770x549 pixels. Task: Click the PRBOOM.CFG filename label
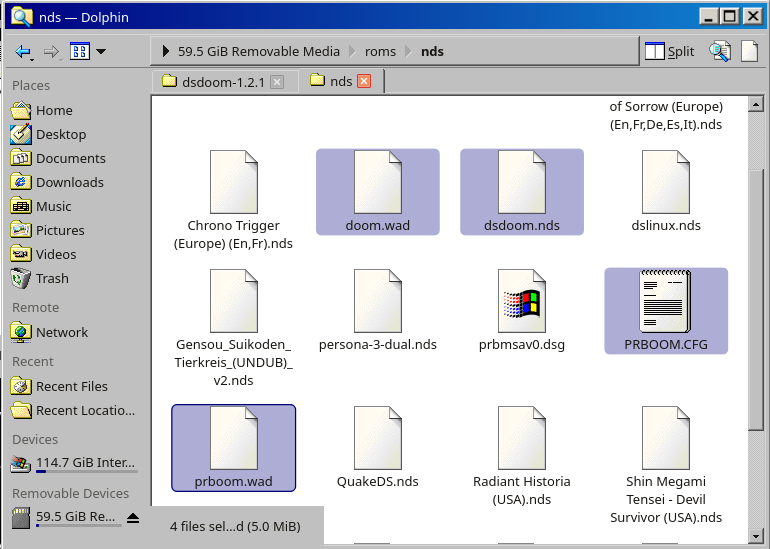(666, 345)
